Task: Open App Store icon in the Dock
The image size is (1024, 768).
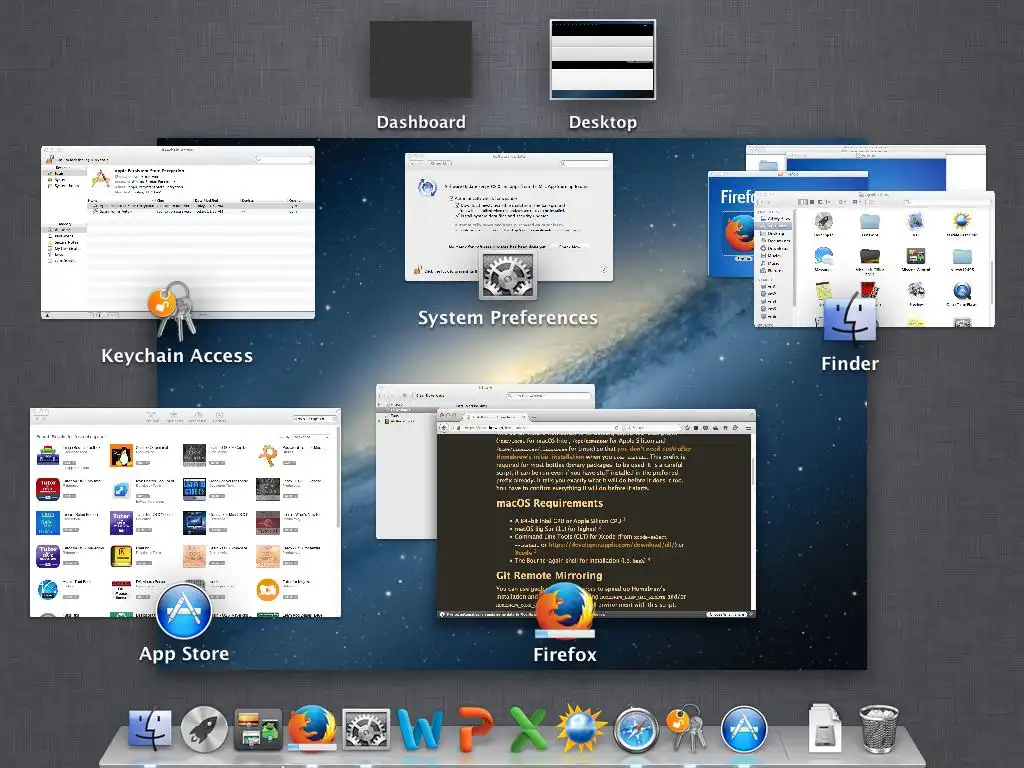Action: pyautogui.click(x=744, y=729)
